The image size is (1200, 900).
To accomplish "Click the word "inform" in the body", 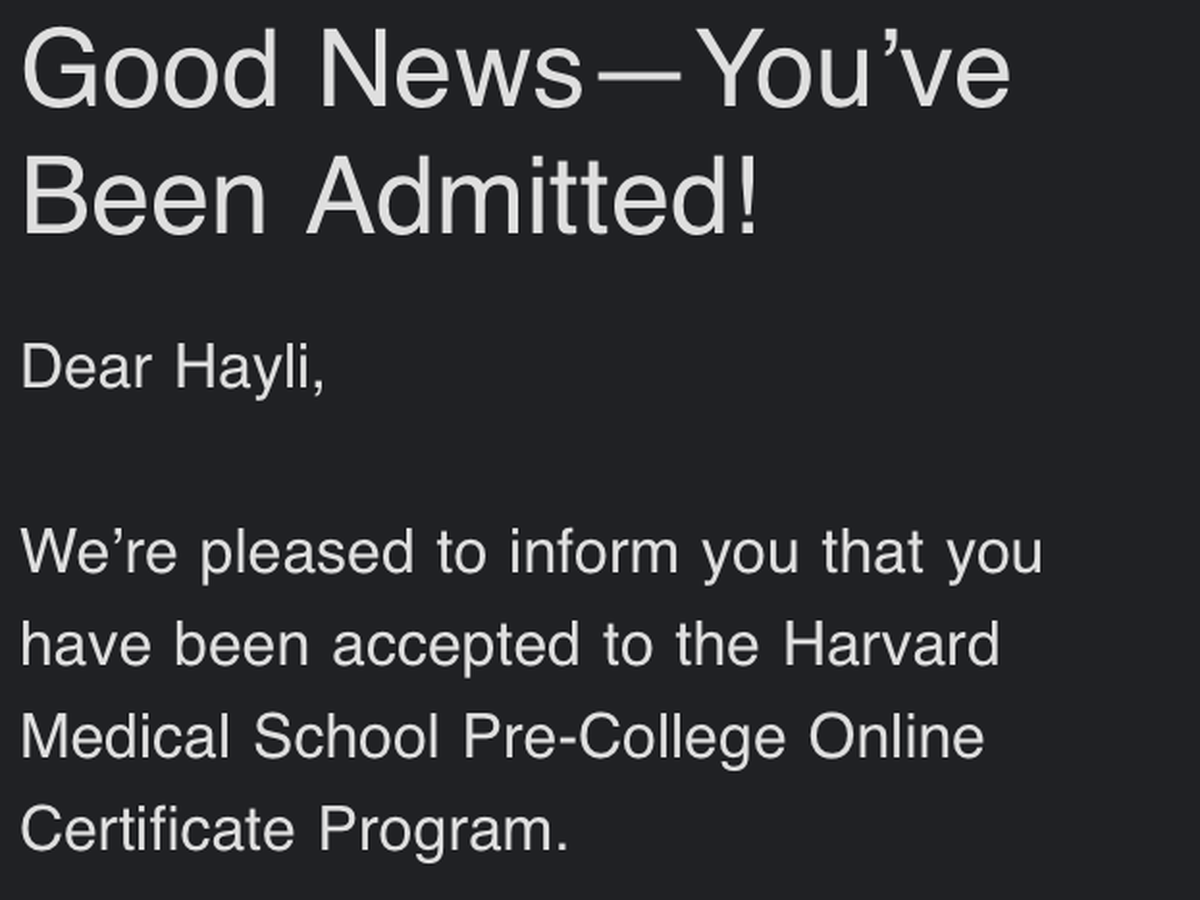I will pyautogui.click(x=593, y=551).
